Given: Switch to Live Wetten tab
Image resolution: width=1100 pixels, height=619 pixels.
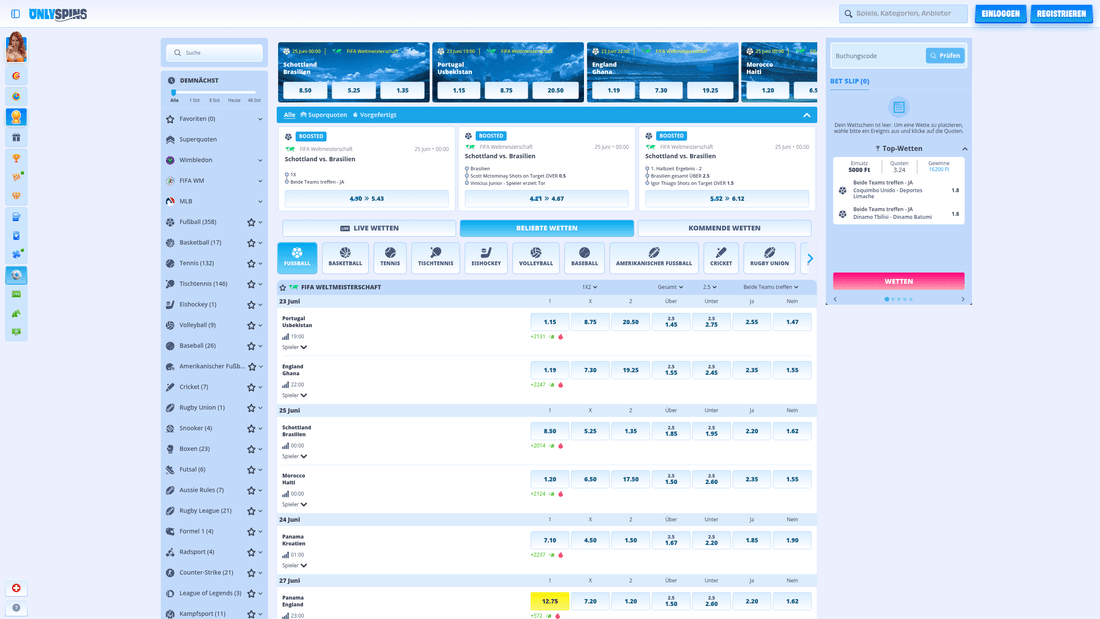Looking at the screenshot, I should 369,228.
